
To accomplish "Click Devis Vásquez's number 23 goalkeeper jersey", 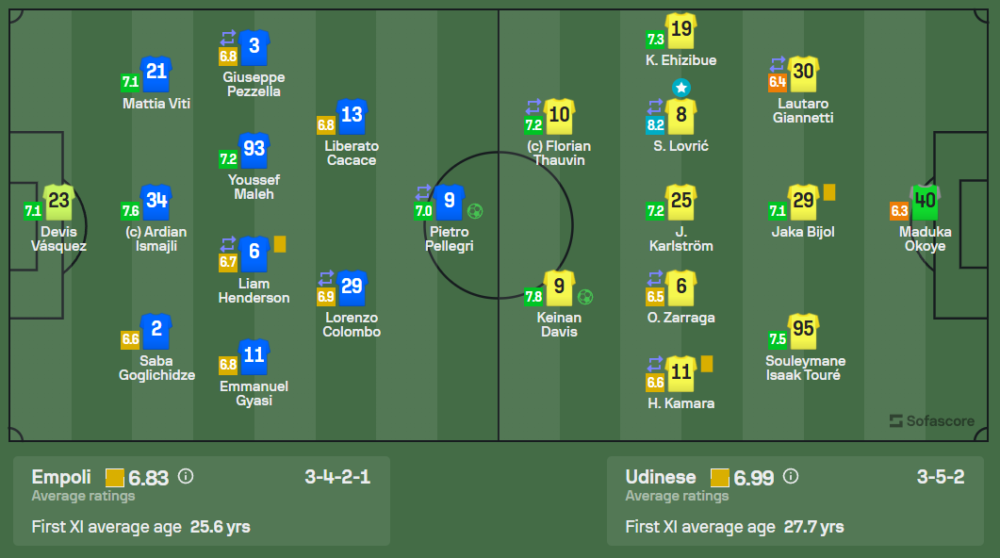I will (x=58, y=201).
